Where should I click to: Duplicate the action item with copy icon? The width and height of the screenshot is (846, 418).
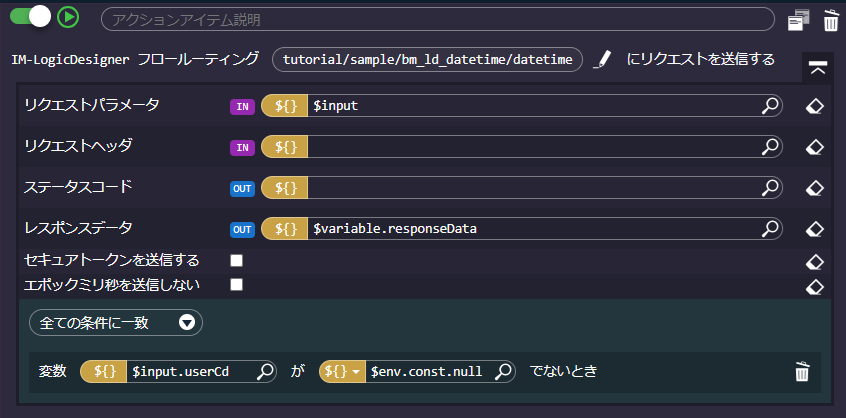click(x=799, y=20)
